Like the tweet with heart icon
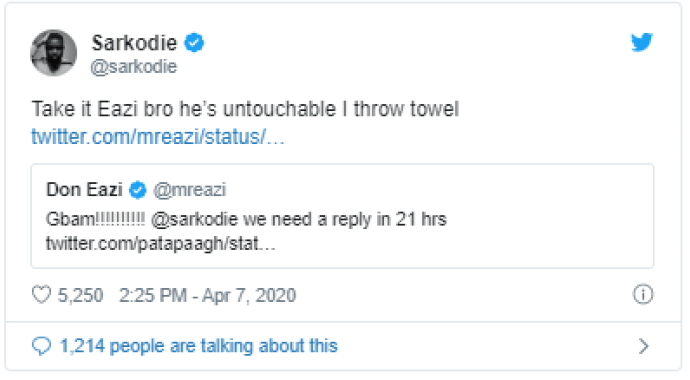Viewport: 690px width, 380px height. (42, 295)
